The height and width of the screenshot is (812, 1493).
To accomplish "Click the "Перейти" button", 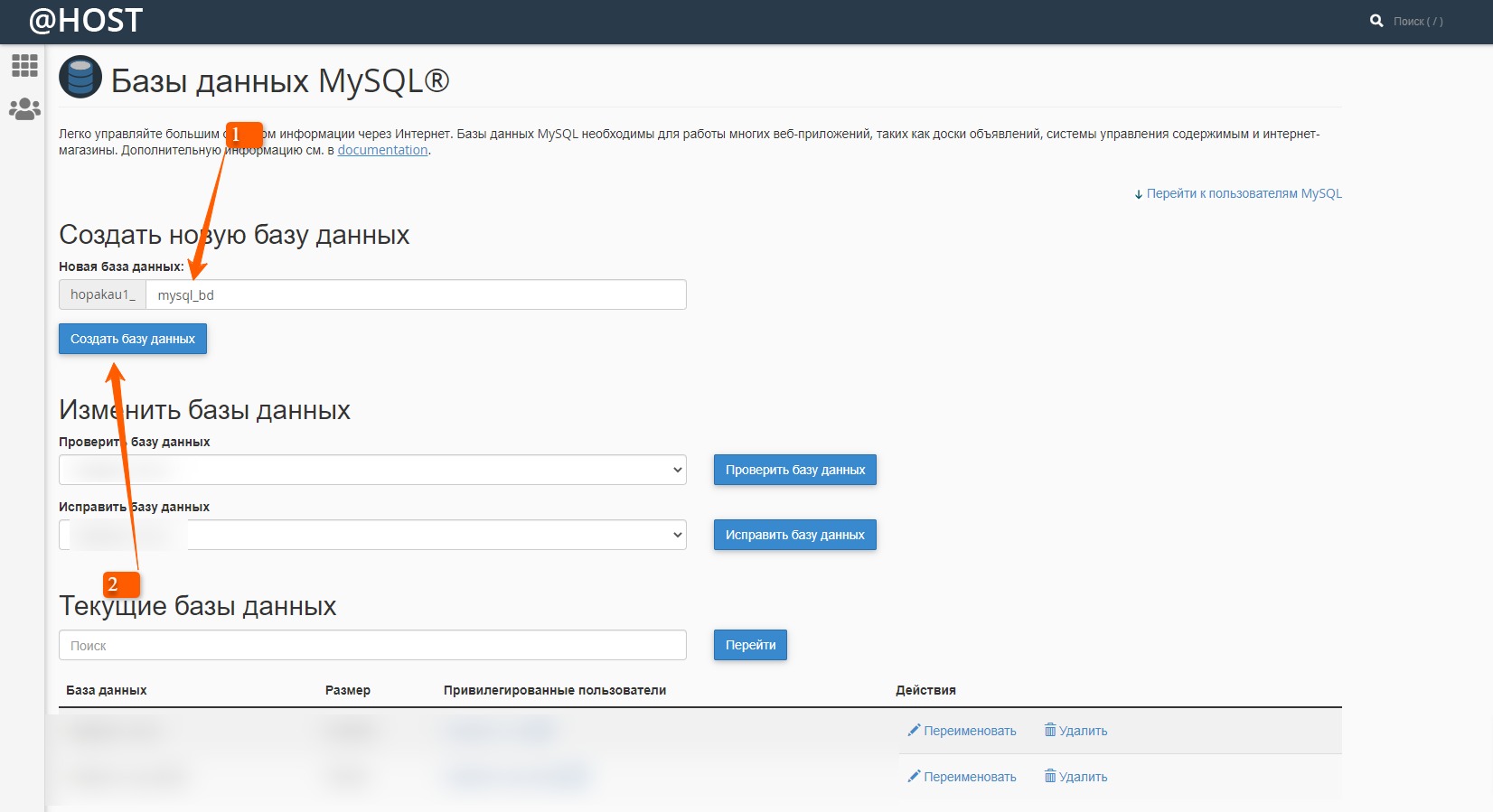I will point(750,645).
